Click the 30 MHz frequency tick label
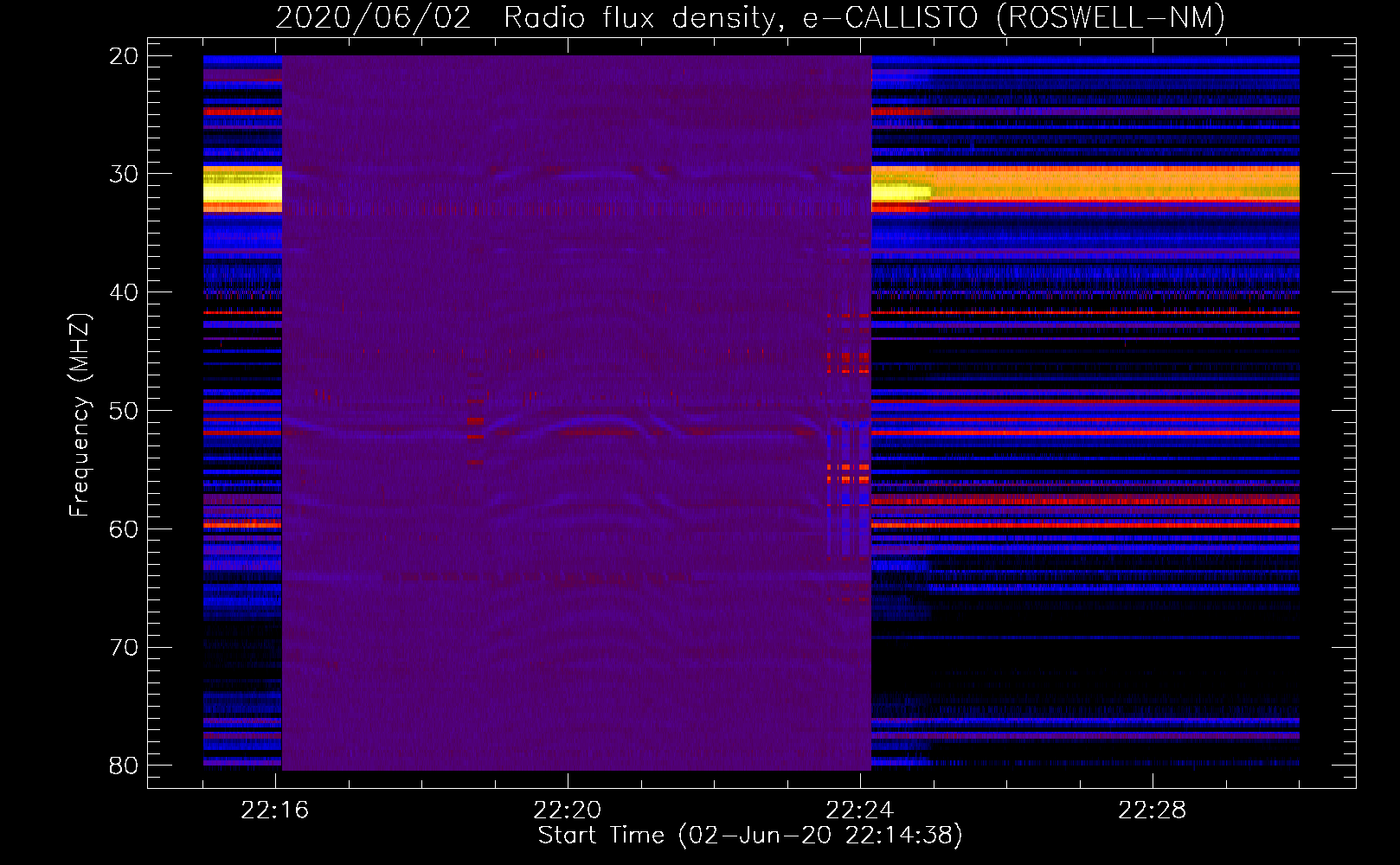The height and width of the screenshot is (865, 1400). click(x=124, y=174)
